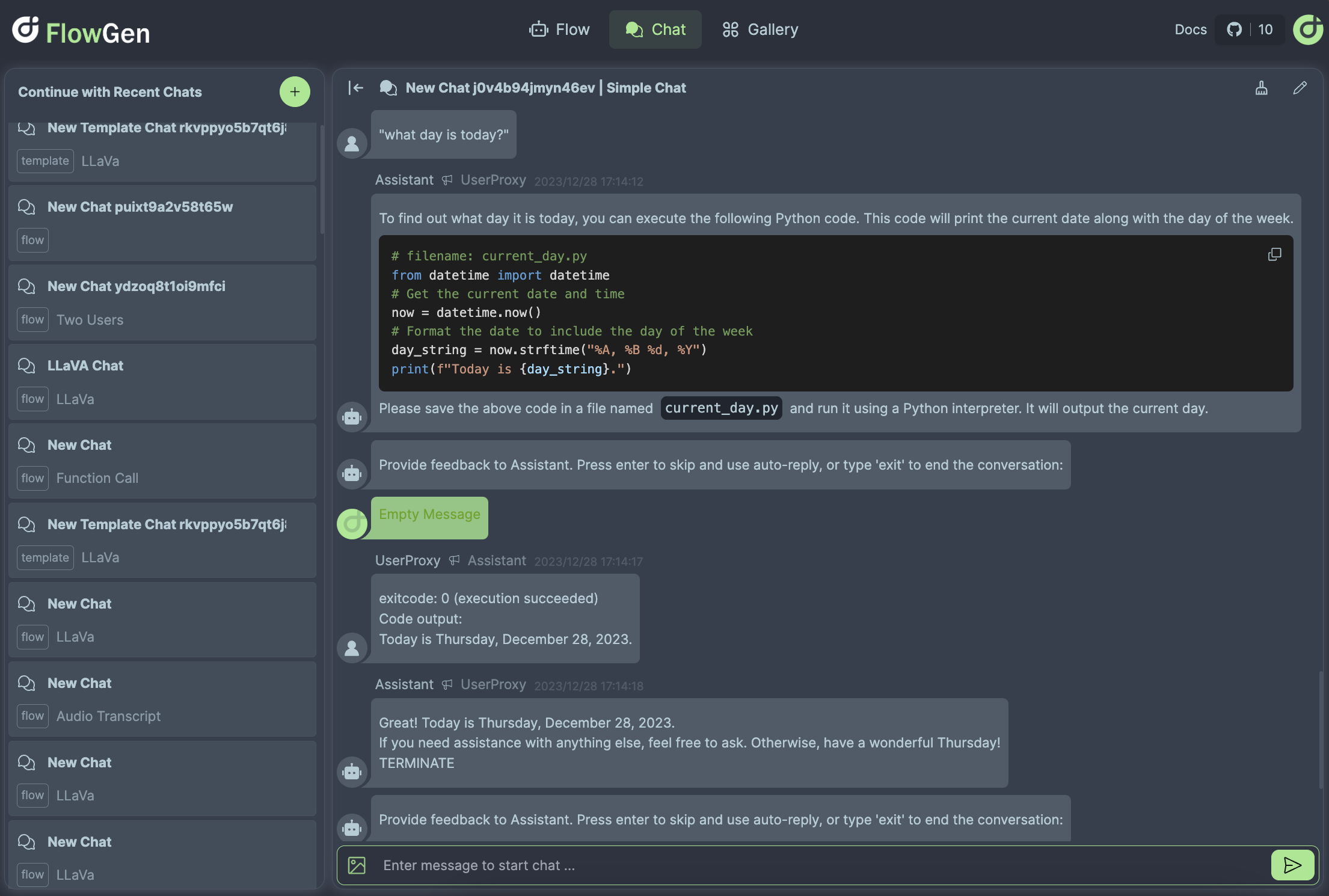This screenshot has width=1329, height=896.
Task: Click "Today is Thursday, December 28, 2023." output
Action: (505, 639)
